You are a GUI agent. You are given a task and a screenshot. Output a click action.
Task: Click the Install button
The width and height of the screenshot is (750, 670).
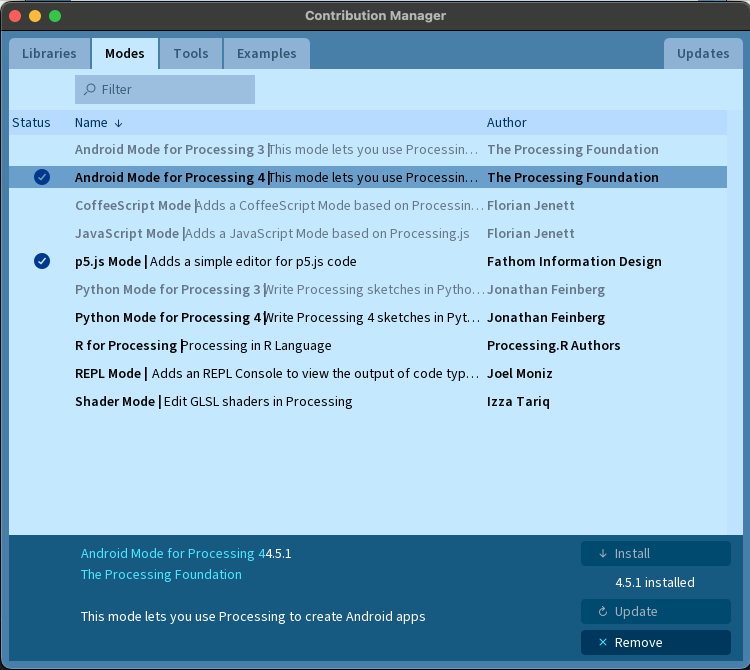pos(656,553)
